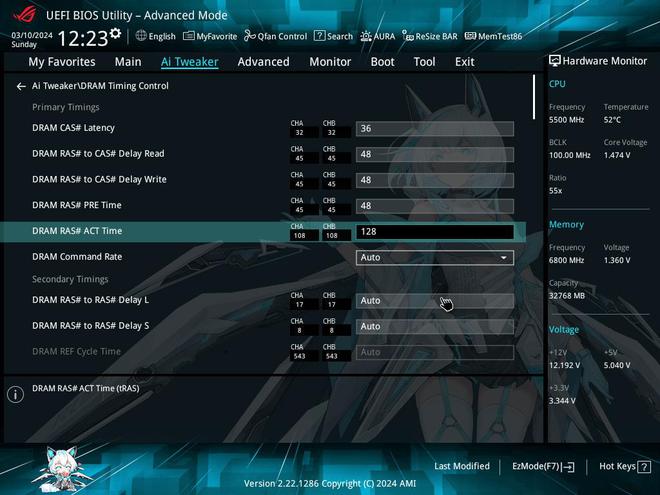
Task: Edit DRAM RAS# to CAS# Delay Read field
Action: (x=435, y=154)
